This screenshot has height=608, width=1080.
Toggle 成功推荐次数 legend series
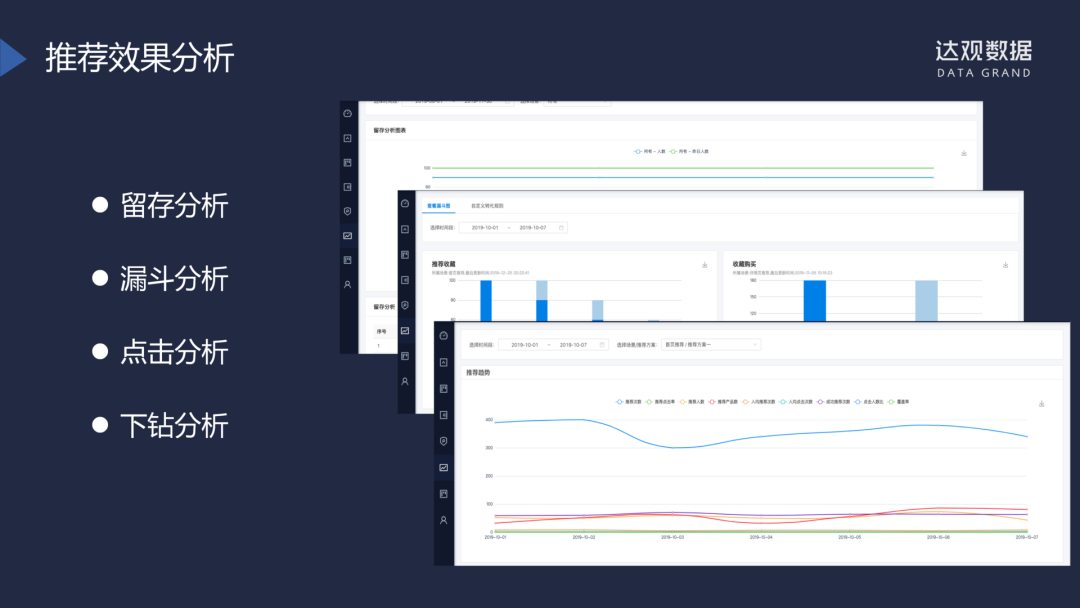pyautogui.click(x=833, y=401)
